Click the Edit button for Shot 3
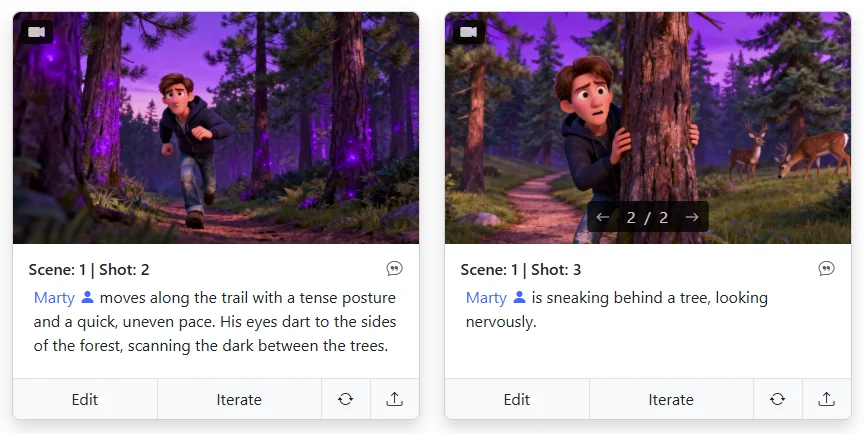This screenshot has height=434, width=864. click(x=517, y=399)
